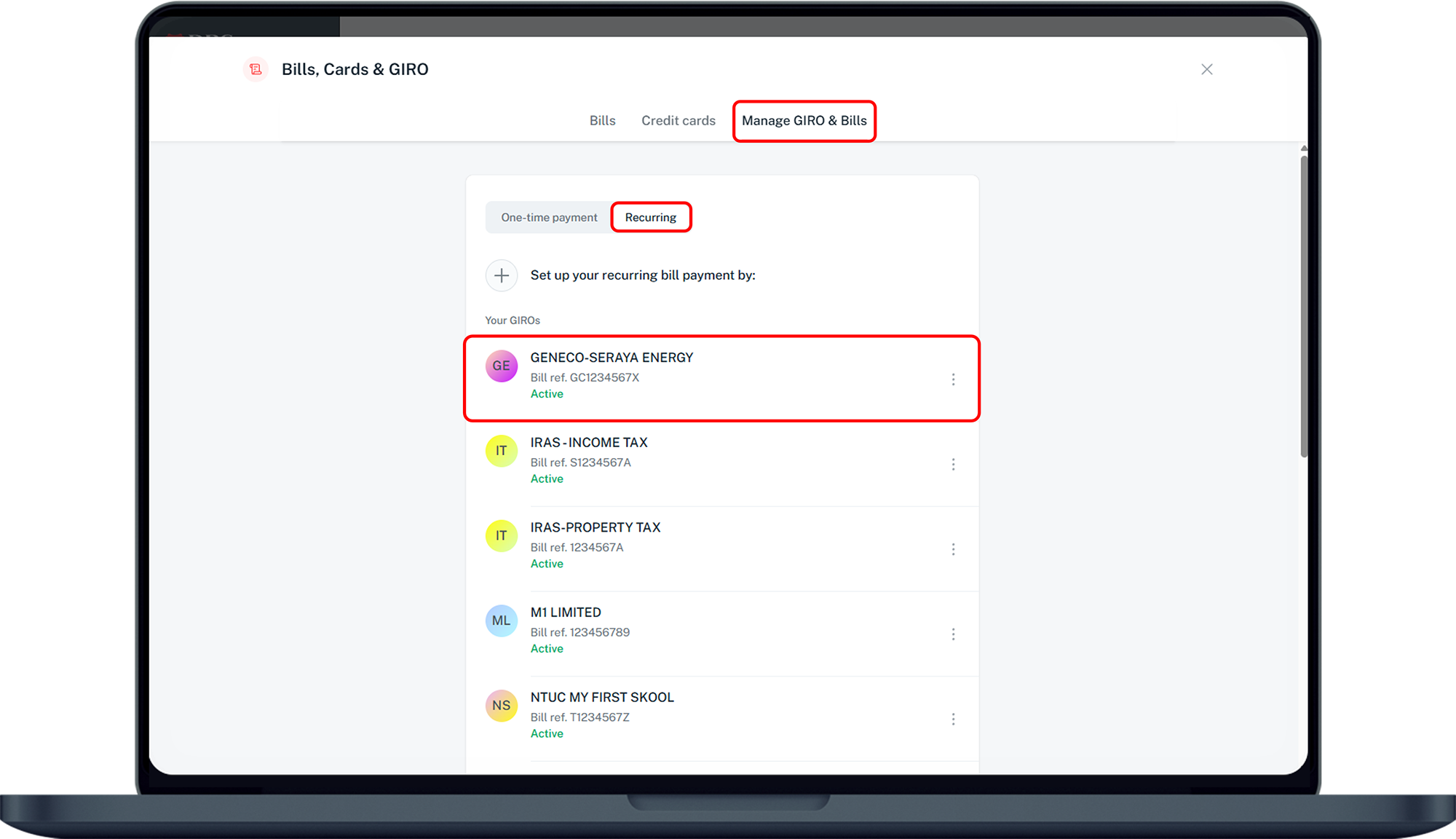The height and width of the screenshot is (839, 1456).
Task: Switch to Credit cards tab
Action: [678, 121]
